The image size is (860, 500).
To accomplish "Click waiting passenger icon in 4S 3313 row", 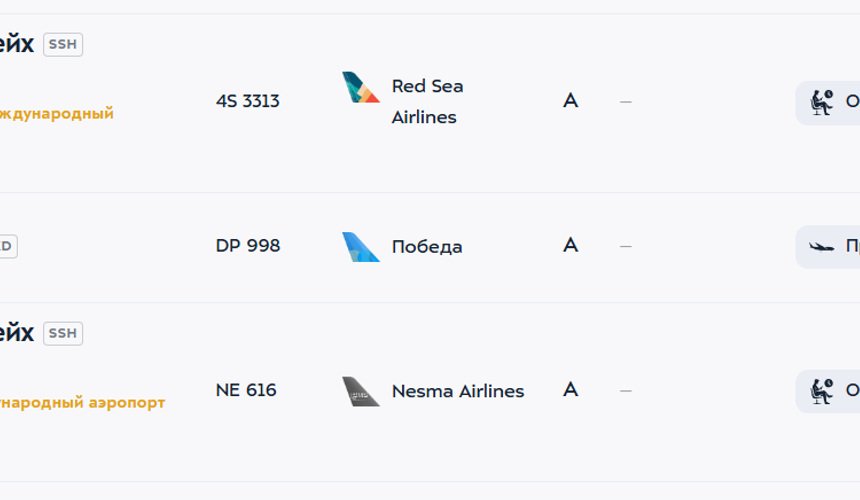I will [x=822, y=102].
